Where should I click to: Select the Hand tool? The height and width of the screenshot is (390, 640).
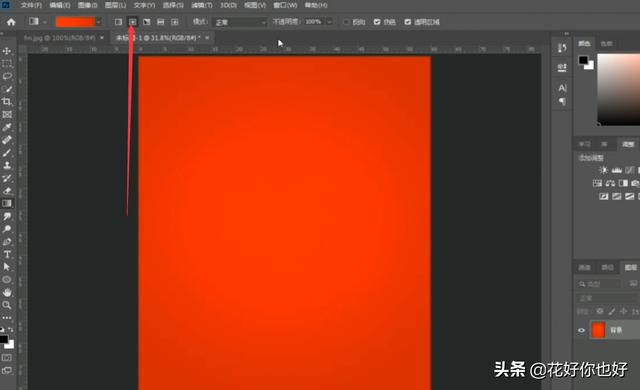[7, 292]
